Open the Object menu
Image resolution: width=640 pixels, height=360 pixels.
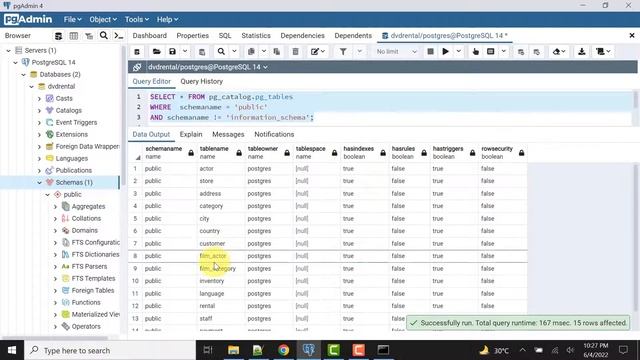pyautogui.click(x=103, y=19)
